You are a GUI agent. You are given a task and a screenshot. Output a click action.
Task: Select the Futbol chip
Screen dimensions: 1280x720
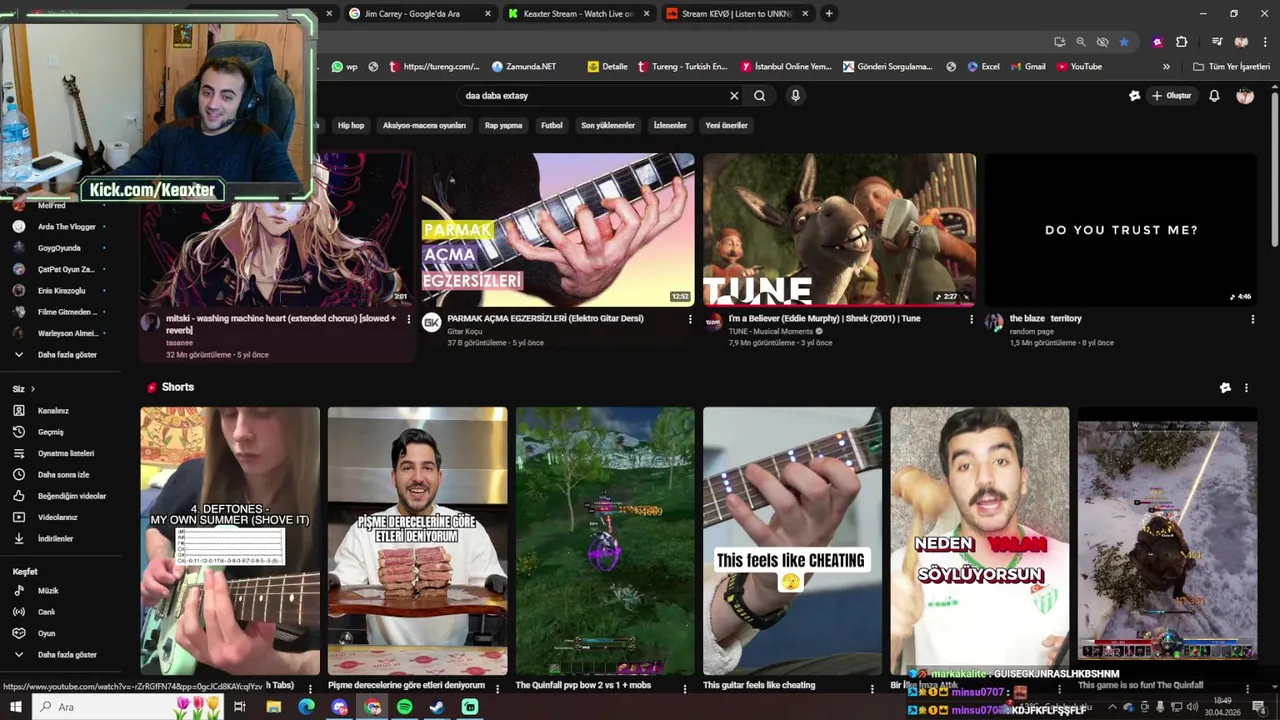click(552, 126)
